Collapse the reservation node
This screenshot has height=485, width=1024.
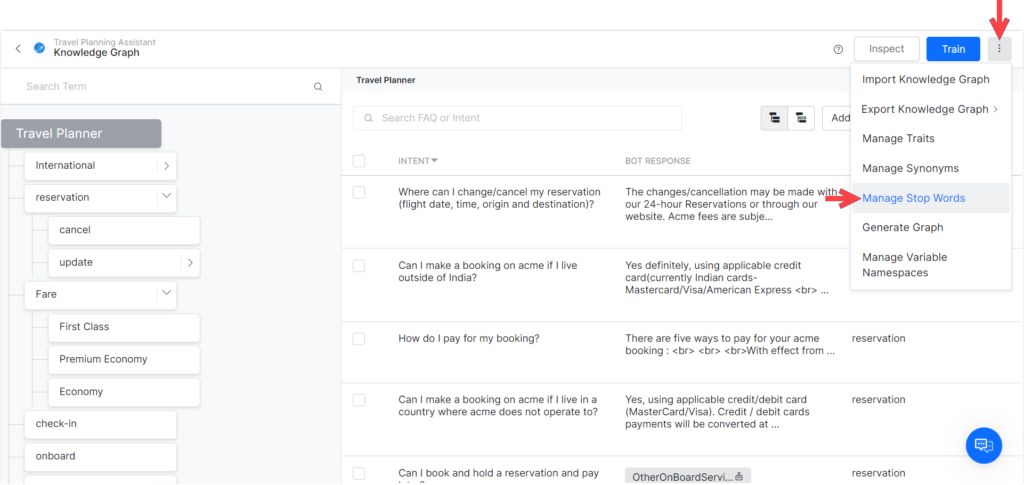click(166, 197)
